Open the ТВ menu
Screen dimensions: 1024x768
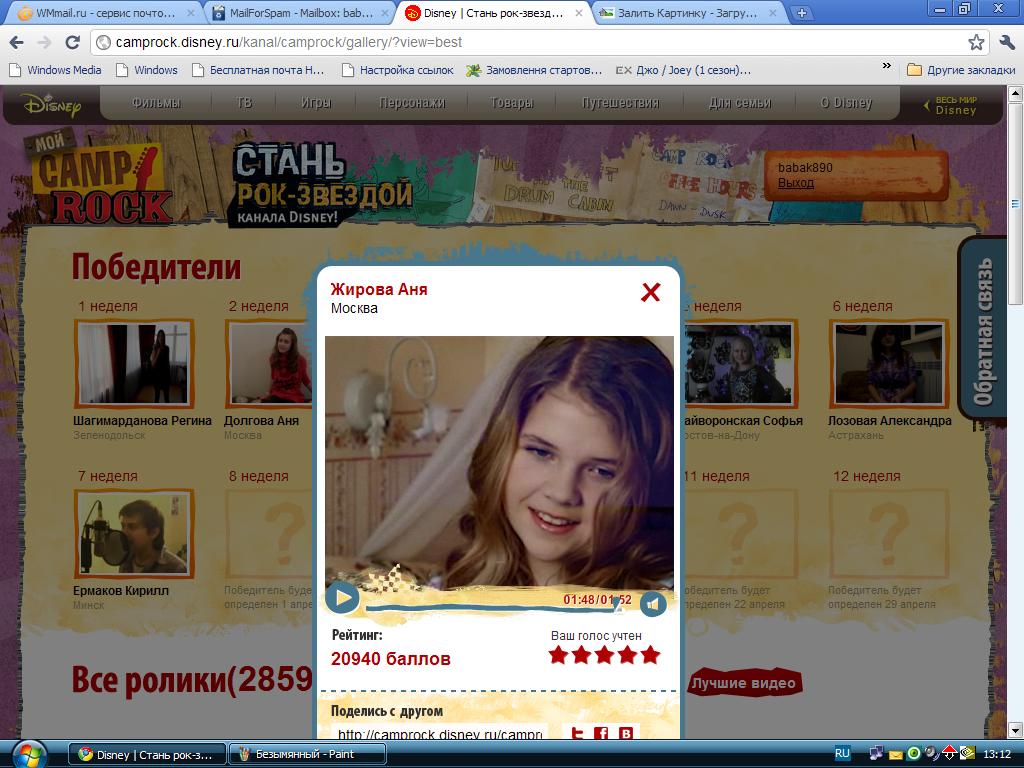click(244, 103)
